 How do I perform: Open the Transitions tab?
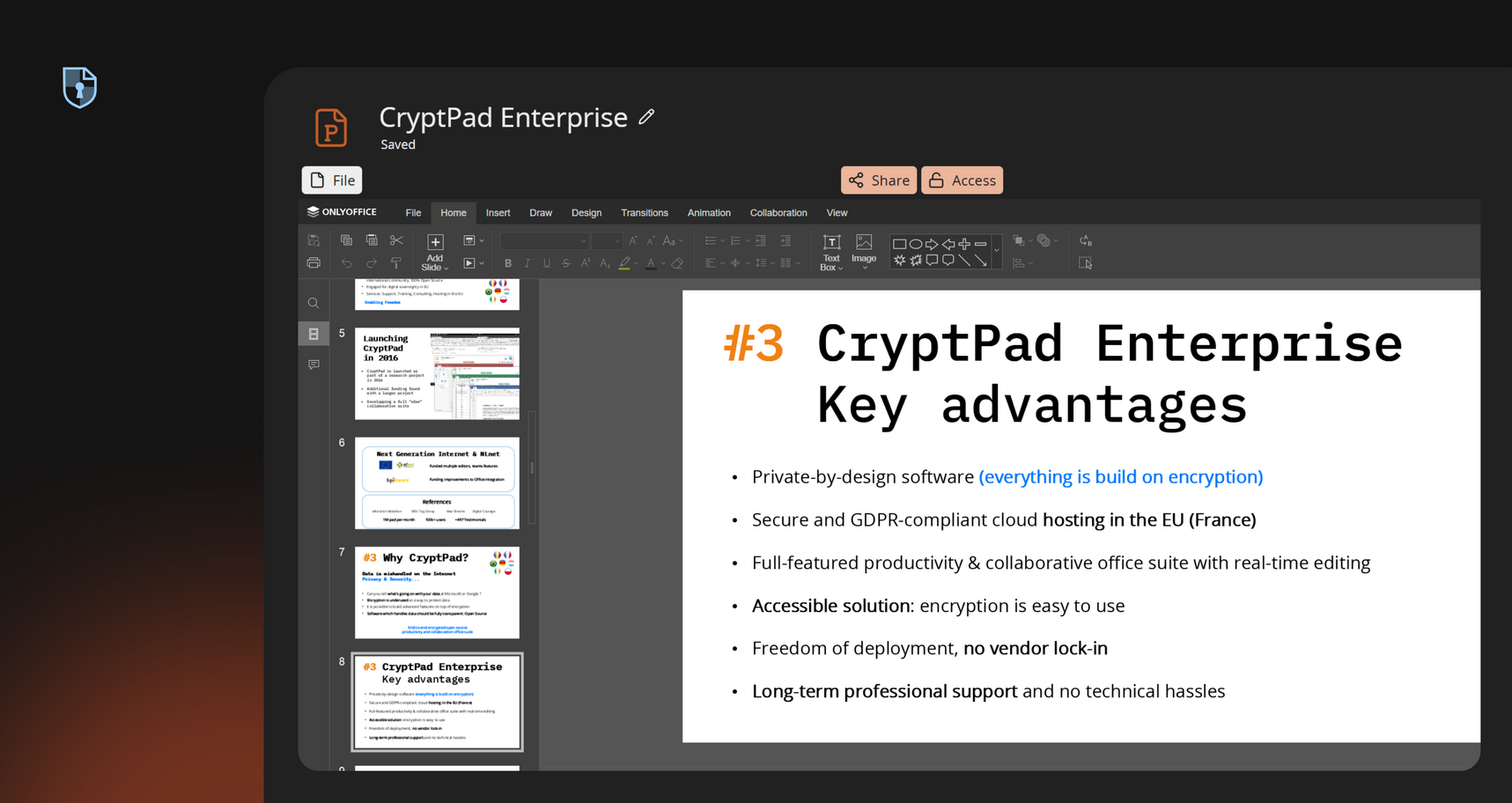644,213
